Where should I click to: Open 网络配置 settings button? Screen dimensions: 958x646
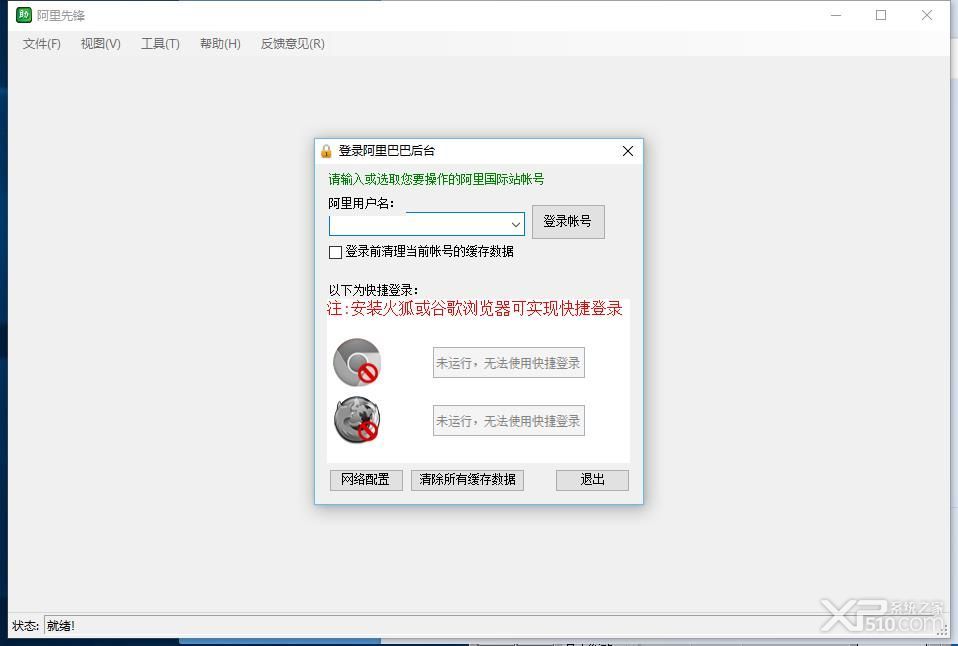click(366, 480)
